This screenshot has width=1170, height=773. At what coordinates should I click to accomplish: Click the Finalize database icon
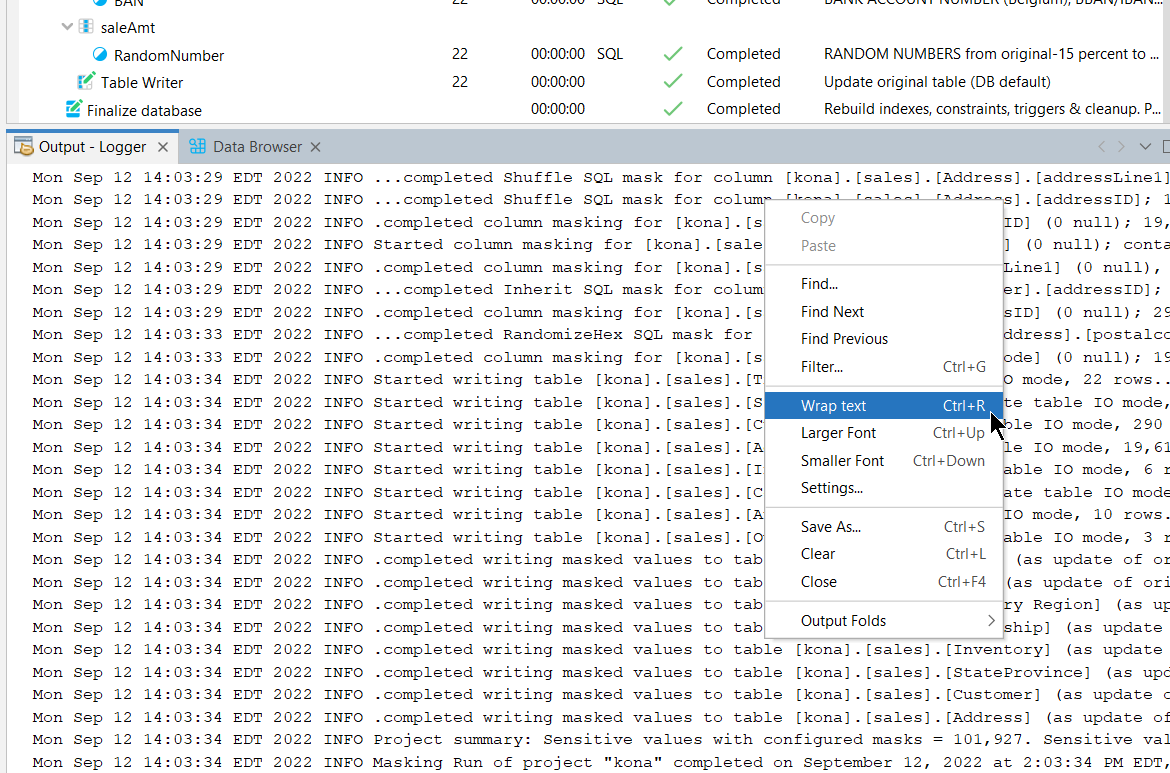pyautogui.click(x=73, y=109)
